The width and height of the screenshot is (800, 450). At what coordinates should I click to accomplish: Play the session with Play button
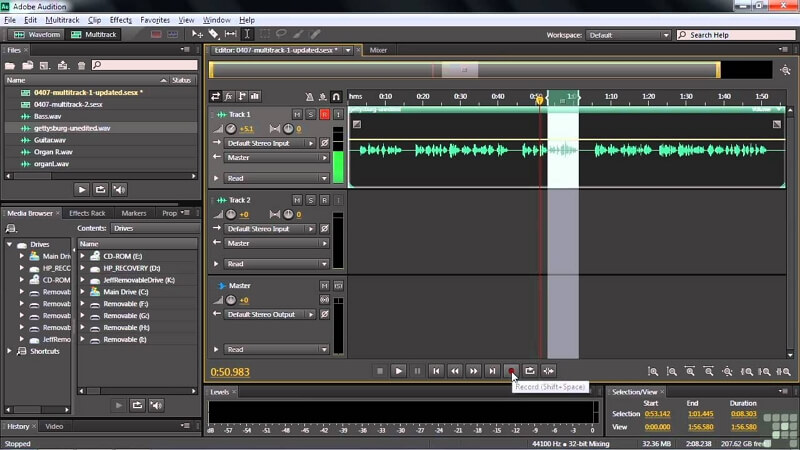398,371
